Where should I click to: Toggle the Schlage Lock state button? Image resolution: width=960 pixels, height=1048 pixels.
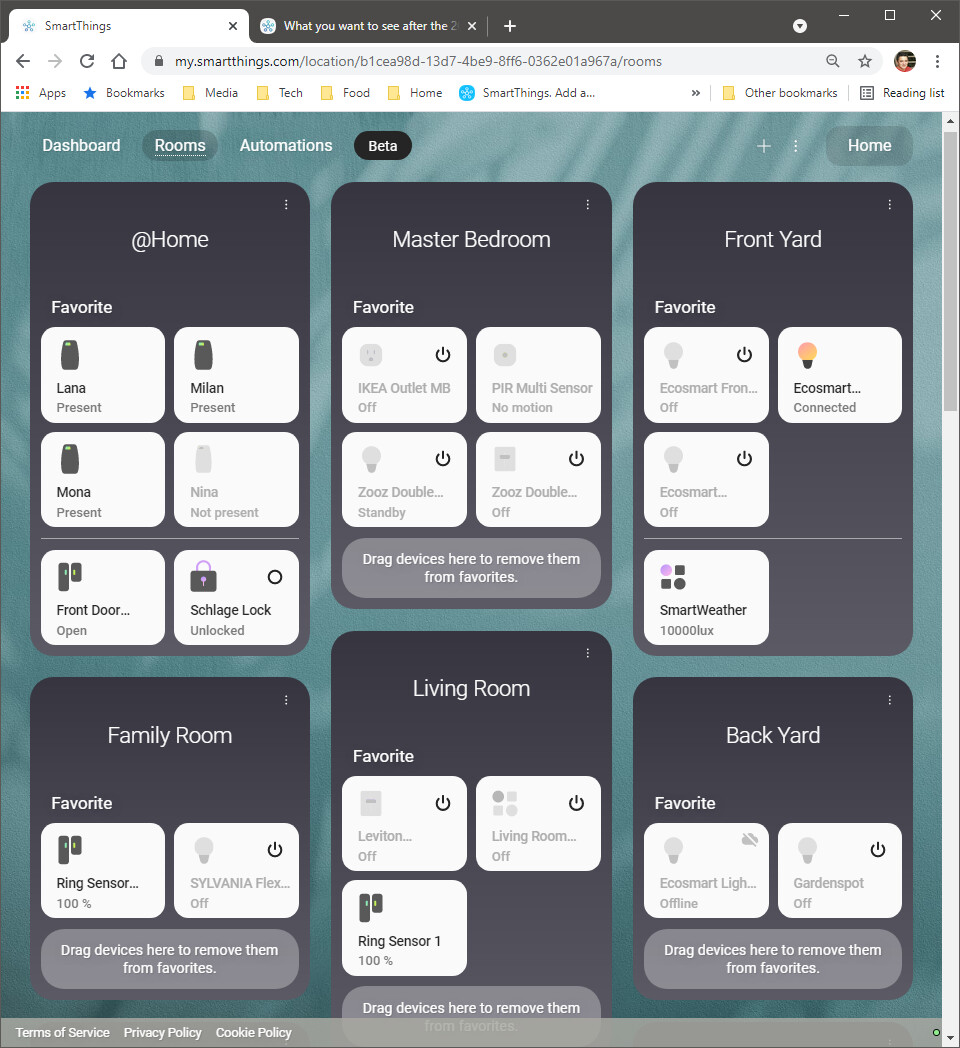coord(275,577)
